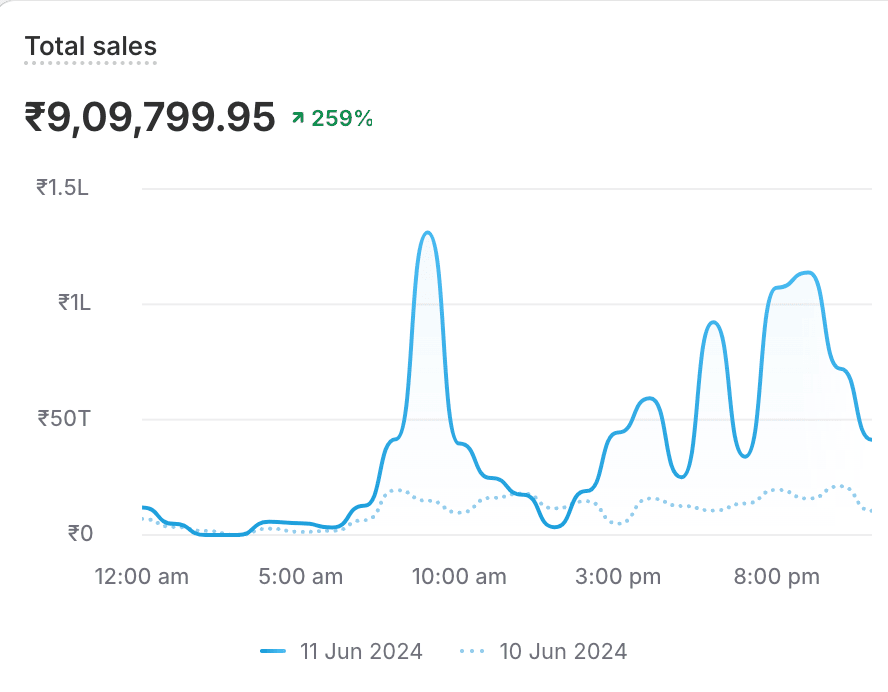Select the 3:00 pm x-axis label
Screen dimensions: 888x692
619,576
